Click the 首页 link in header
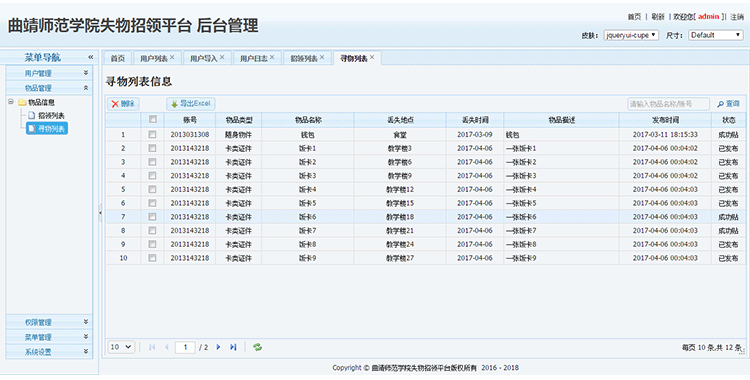750x380 pixels. coord(634,17)
